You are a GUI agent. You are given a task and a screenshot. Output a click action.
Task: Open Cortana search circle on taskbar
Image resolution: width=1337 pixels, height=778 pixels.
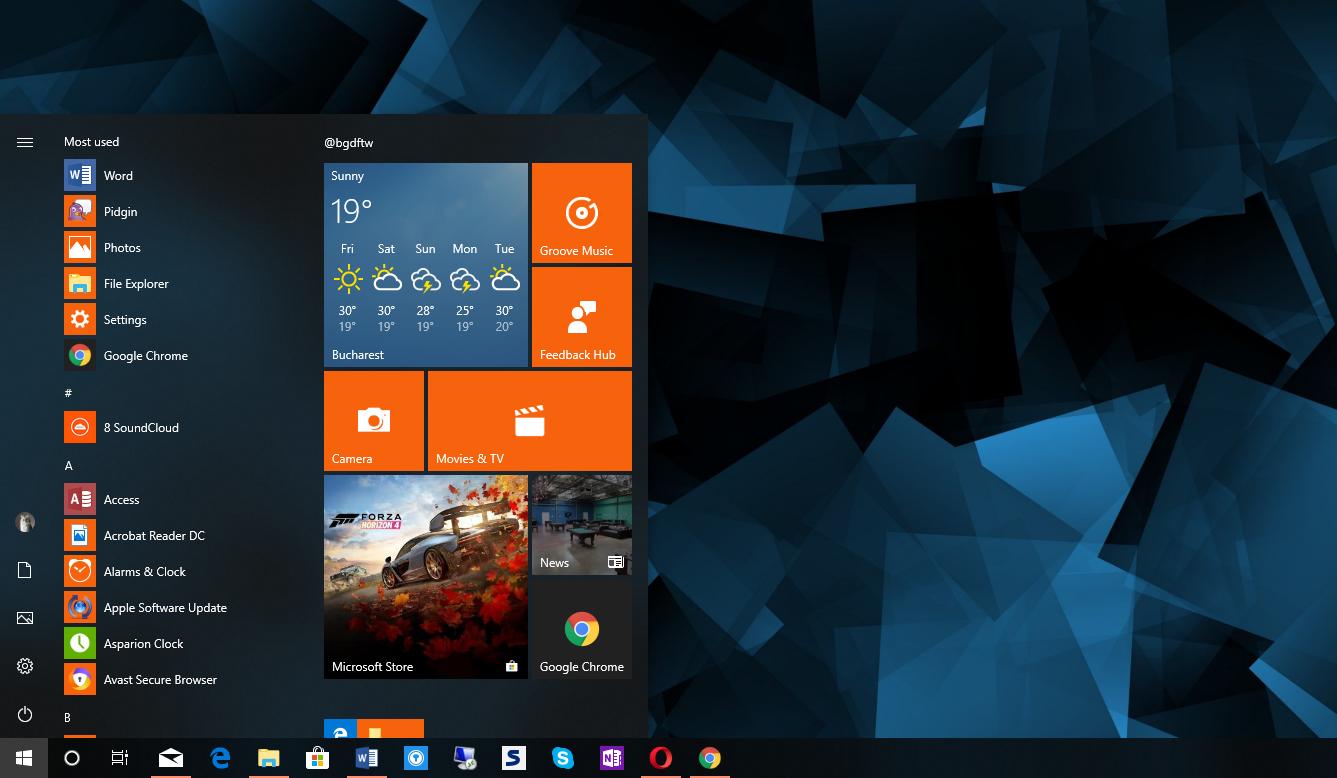[72, 758]
